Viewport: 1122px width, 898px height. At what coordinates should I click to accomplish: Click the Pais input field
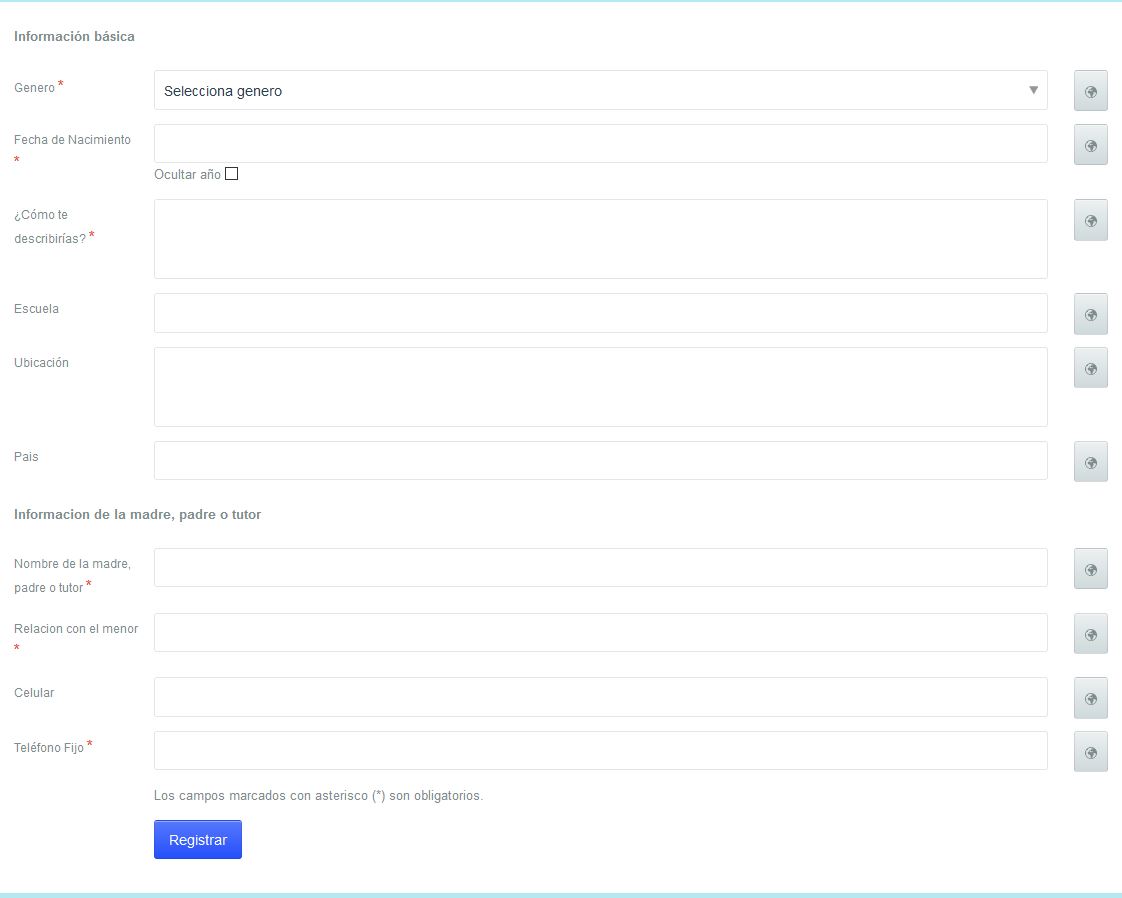(600, 461)
